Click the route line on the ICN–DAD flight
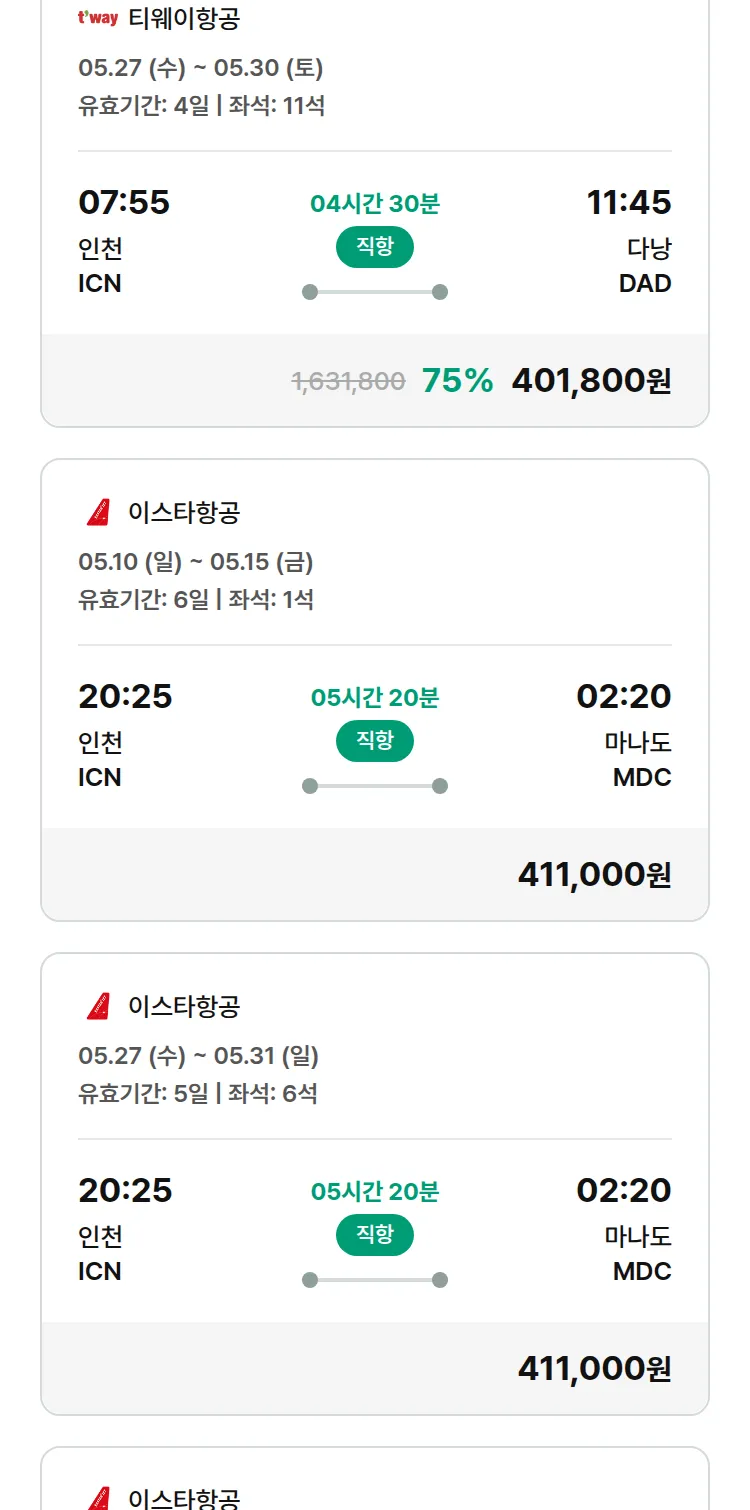The width and height of the screenshot is (750, 1510). click(375, 292)
